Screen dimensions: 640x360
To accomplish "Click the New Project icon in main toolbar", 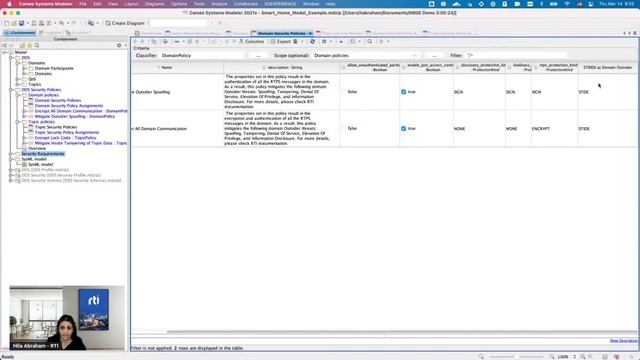I will 7,23.
